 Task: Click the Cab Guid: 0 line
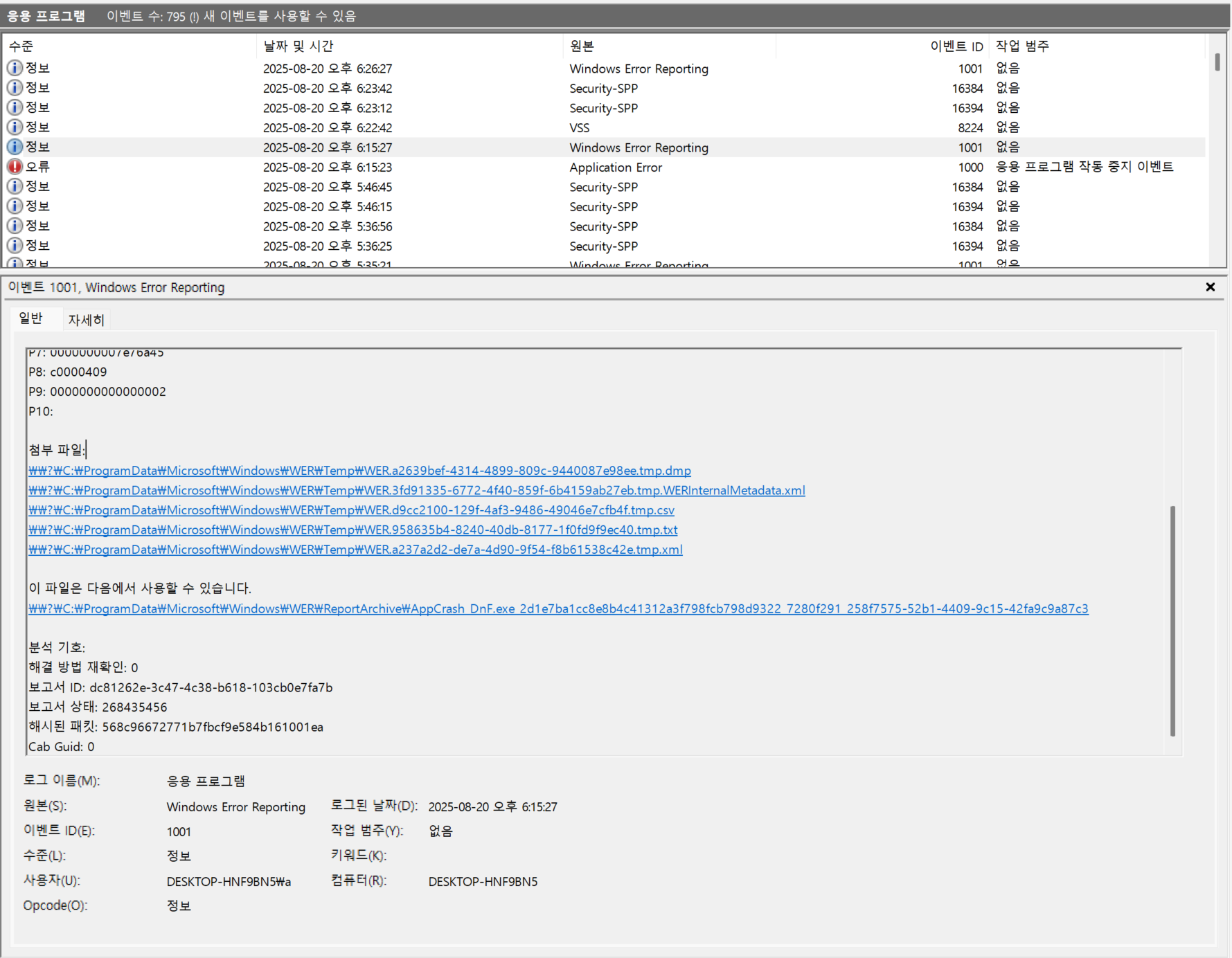click(62, 747)
